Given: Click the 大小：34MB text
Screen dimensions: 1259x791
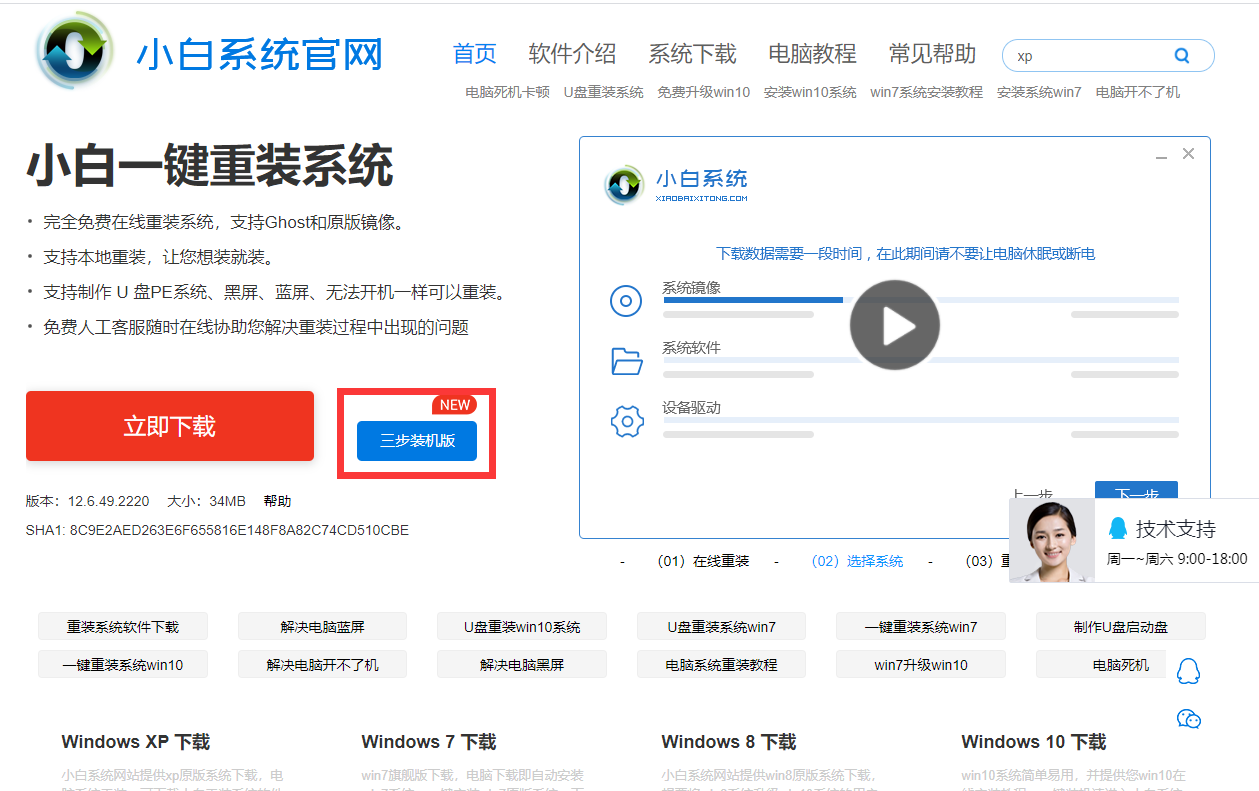Looking at the screenshot, I should point(206,501).
